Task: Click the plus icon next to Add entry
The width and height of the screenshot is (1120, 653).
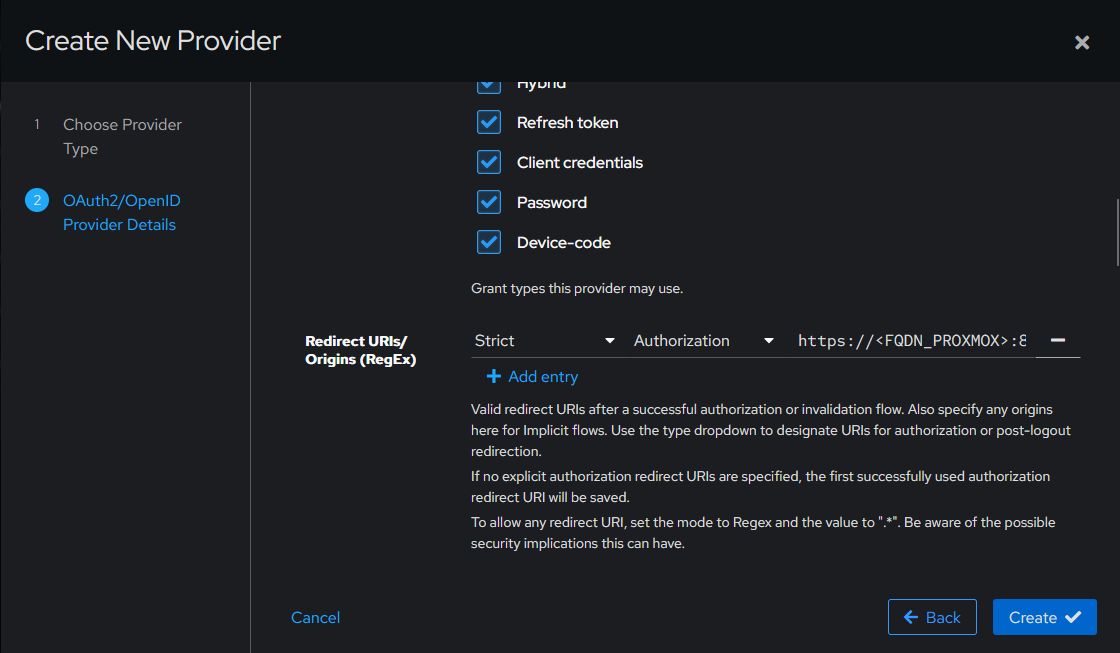Action: 494,377
